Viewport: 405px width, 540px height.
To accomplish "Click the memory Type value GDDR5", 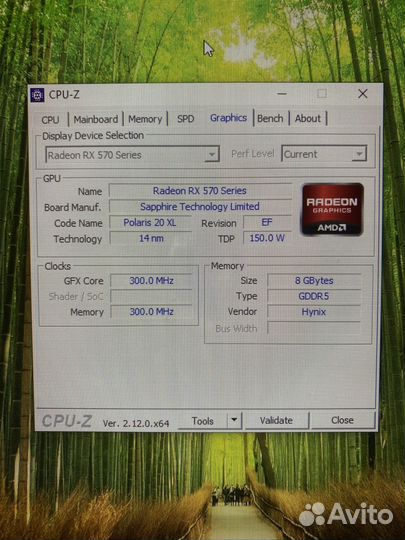I will point(314,296).
